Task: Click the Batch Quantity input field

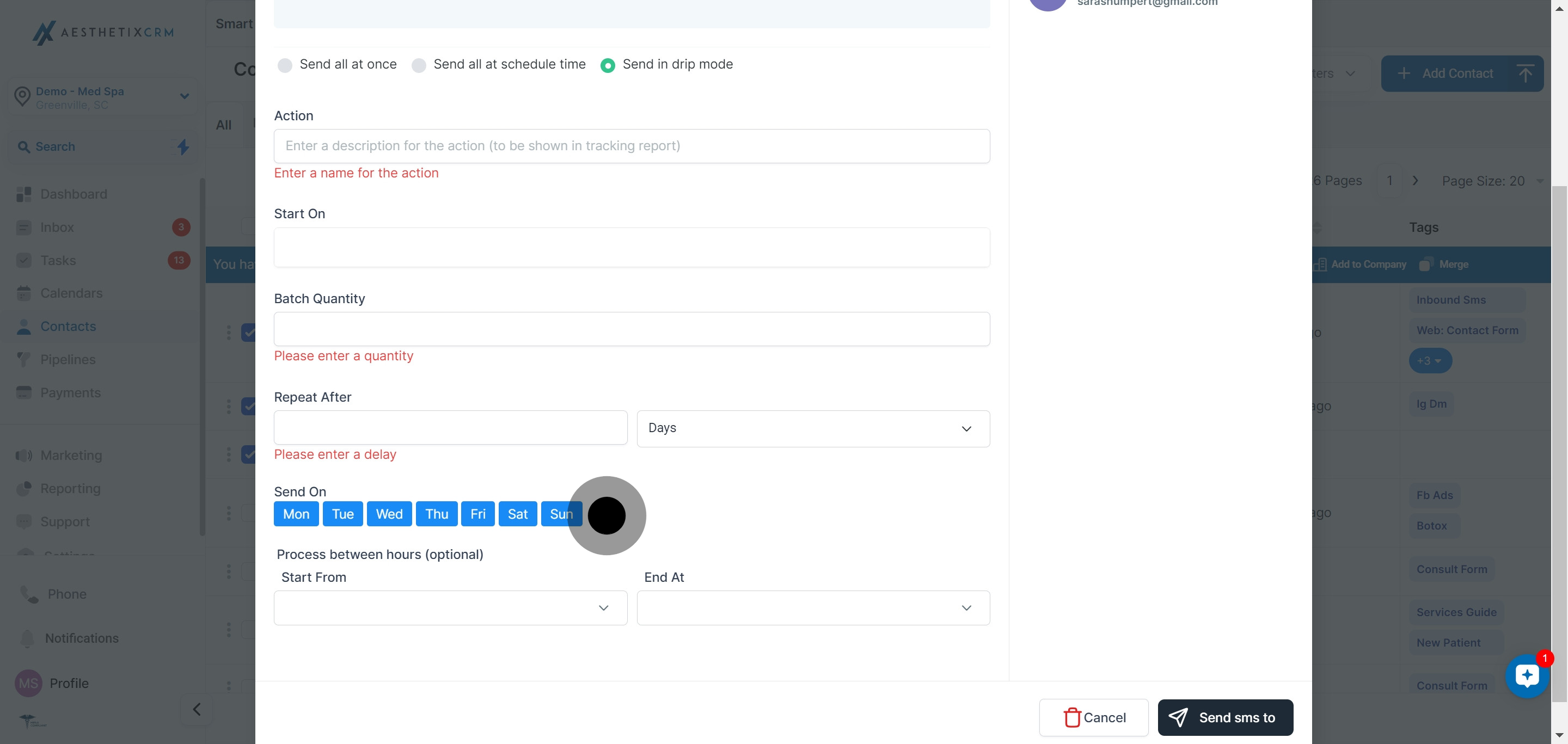Action: [x=632, y=329]
